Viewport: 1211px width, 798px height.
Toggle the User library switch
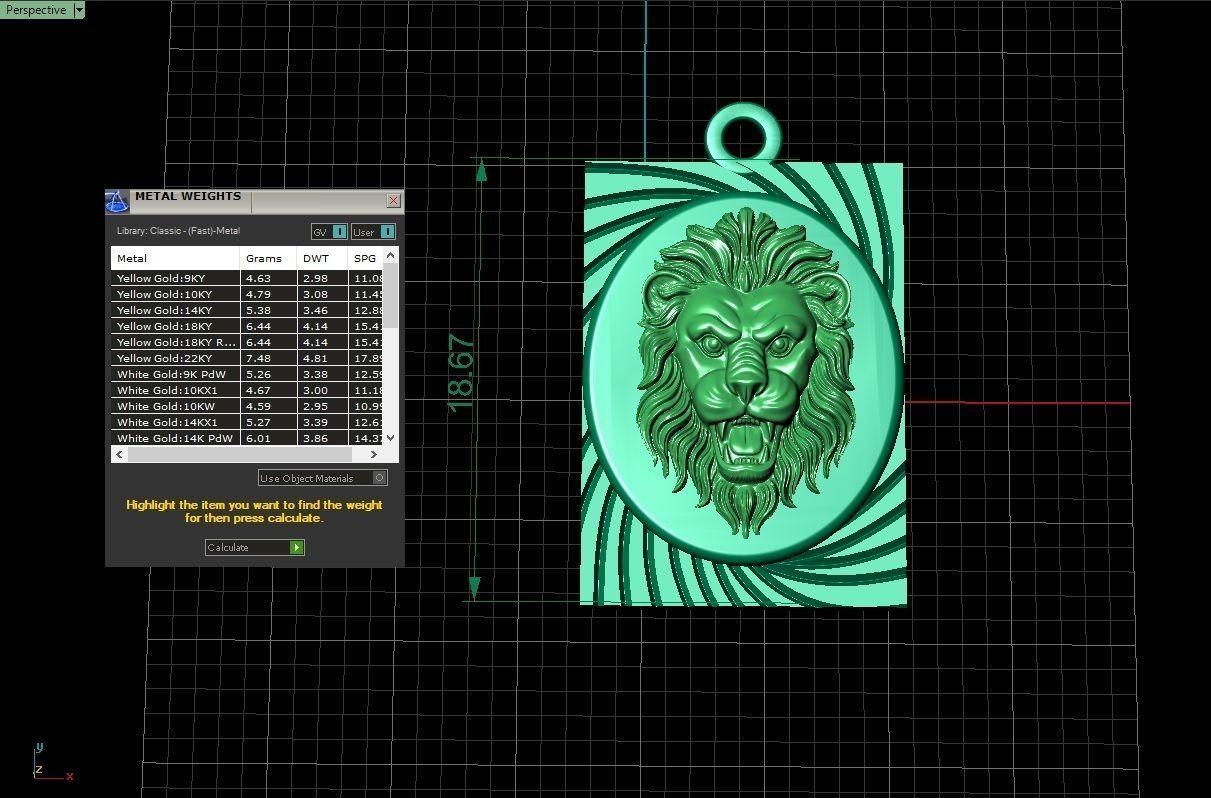point(373,232)
